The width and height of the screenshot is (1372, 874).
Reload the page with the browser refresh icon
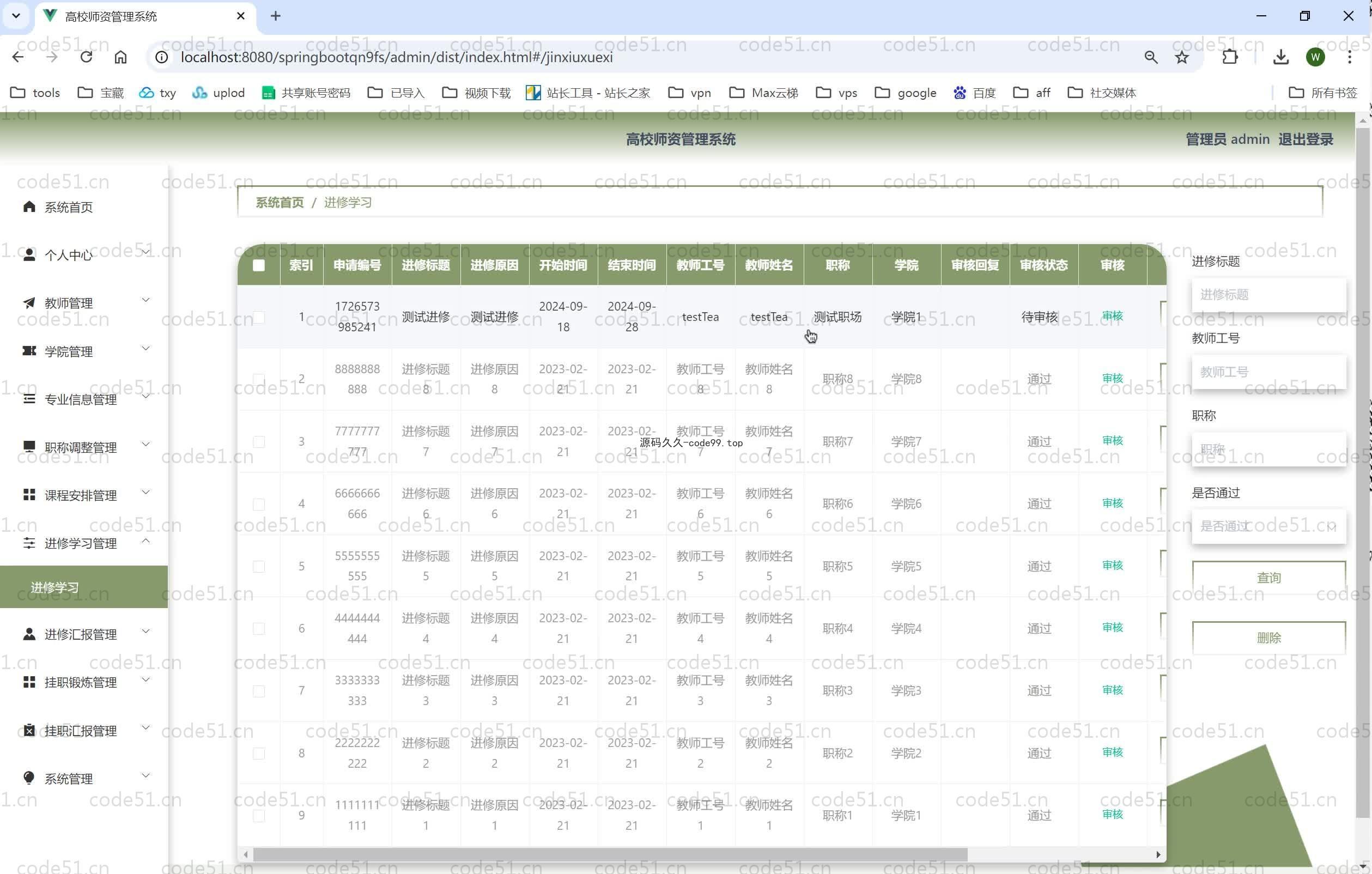click(86, 57)
